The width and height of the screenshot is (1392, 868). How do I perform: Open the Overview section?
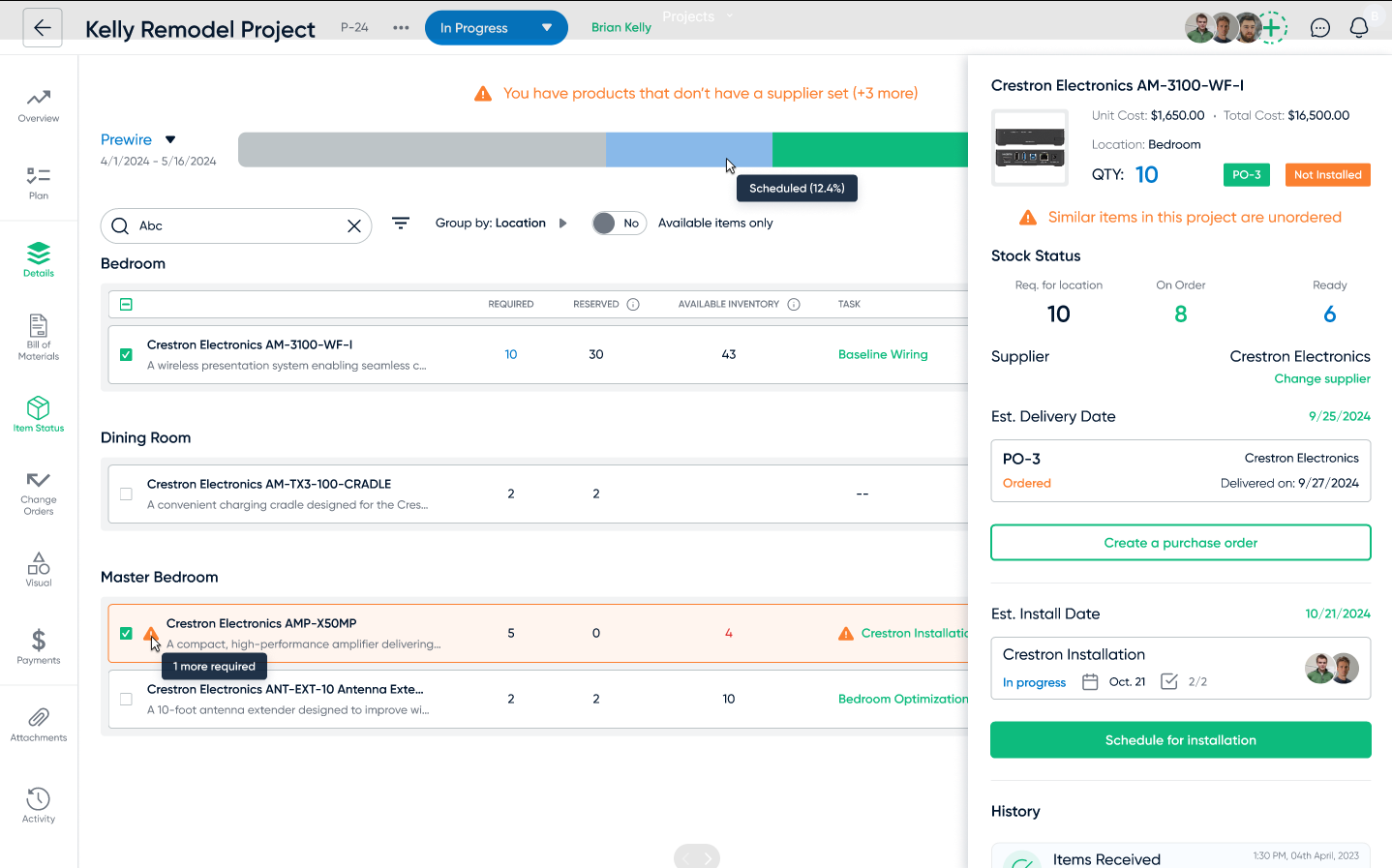point(39,105)
